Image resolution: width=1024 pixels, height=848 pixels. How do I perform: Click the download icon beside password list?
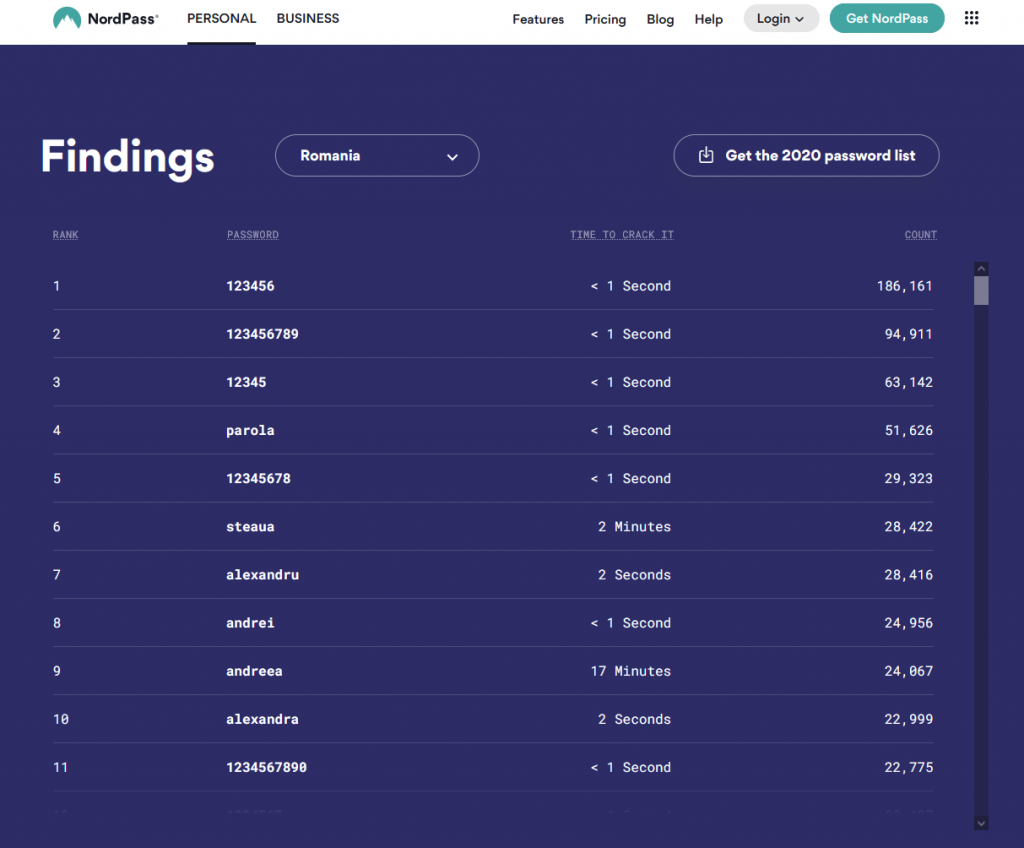click(706, 156)
